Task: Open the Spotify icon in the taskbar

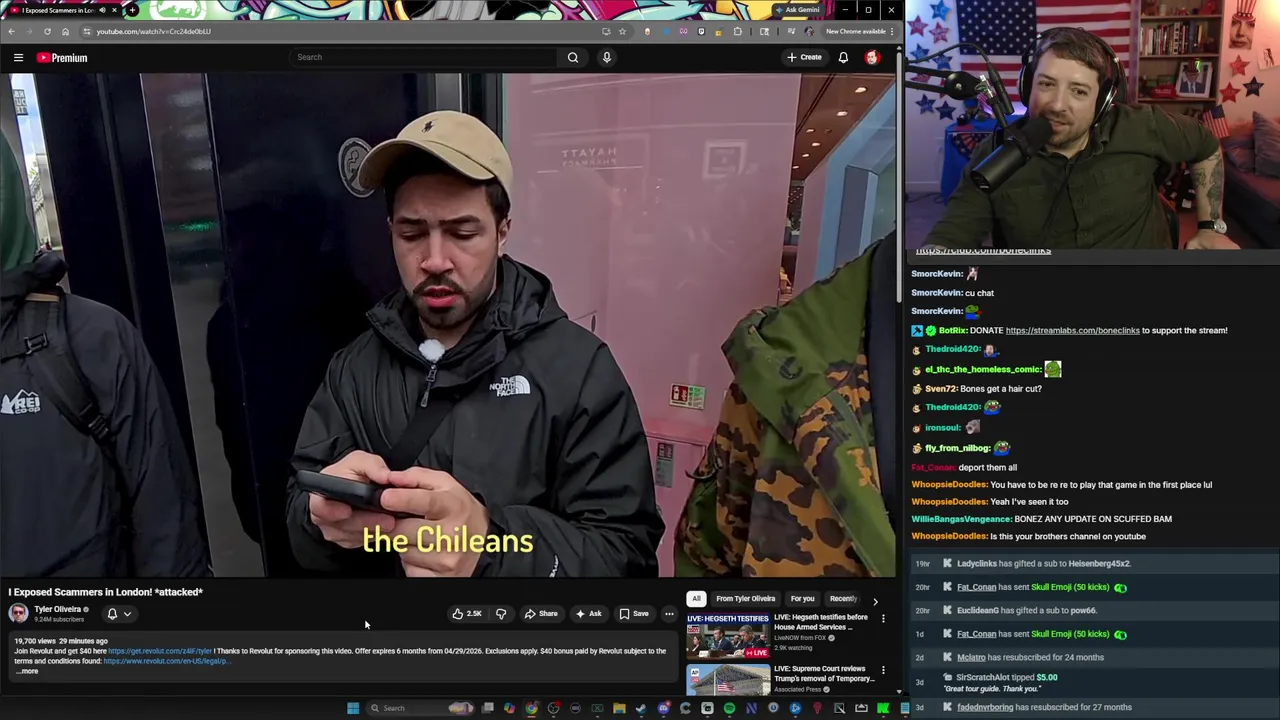Action: click(729, 708)
